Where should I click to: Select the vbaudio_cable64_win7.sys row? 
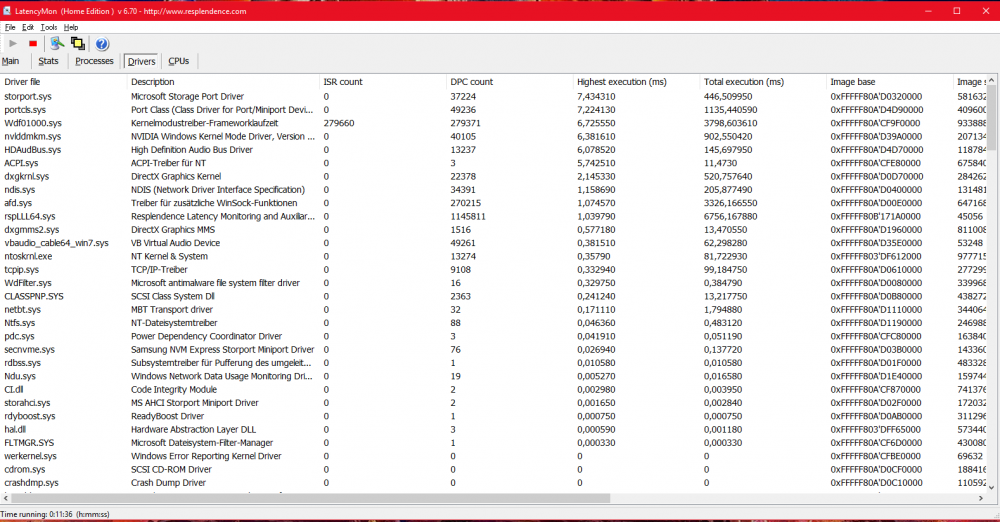click(494, 243)
